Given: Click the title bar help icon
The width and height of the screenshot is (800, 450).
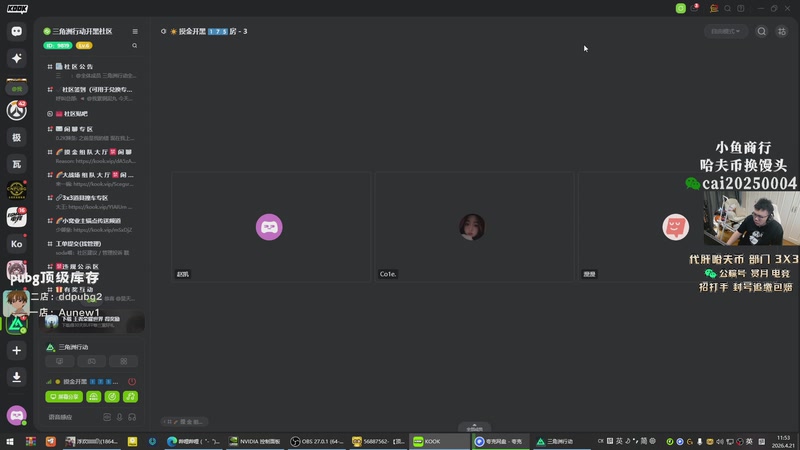Looking at the screenshot, I should pyautogui.click(x=741, y=8).
